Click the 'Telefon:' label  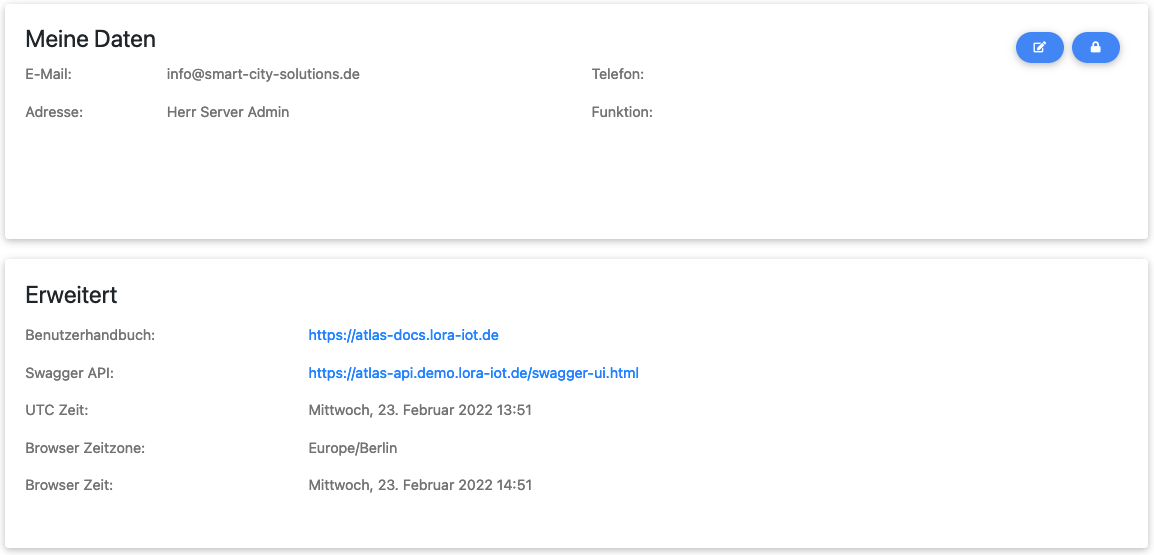617,74
